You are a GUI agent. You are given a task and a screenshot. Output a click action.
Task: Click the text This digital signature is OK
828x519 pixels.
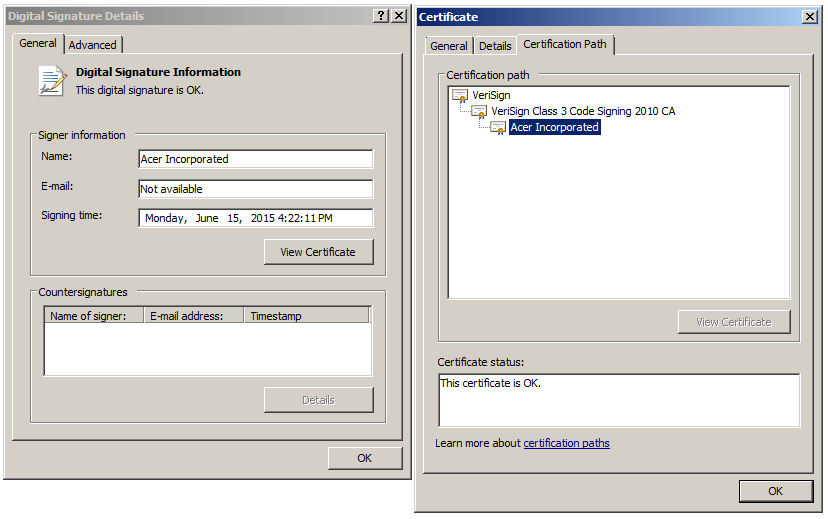tap(139, 90)
